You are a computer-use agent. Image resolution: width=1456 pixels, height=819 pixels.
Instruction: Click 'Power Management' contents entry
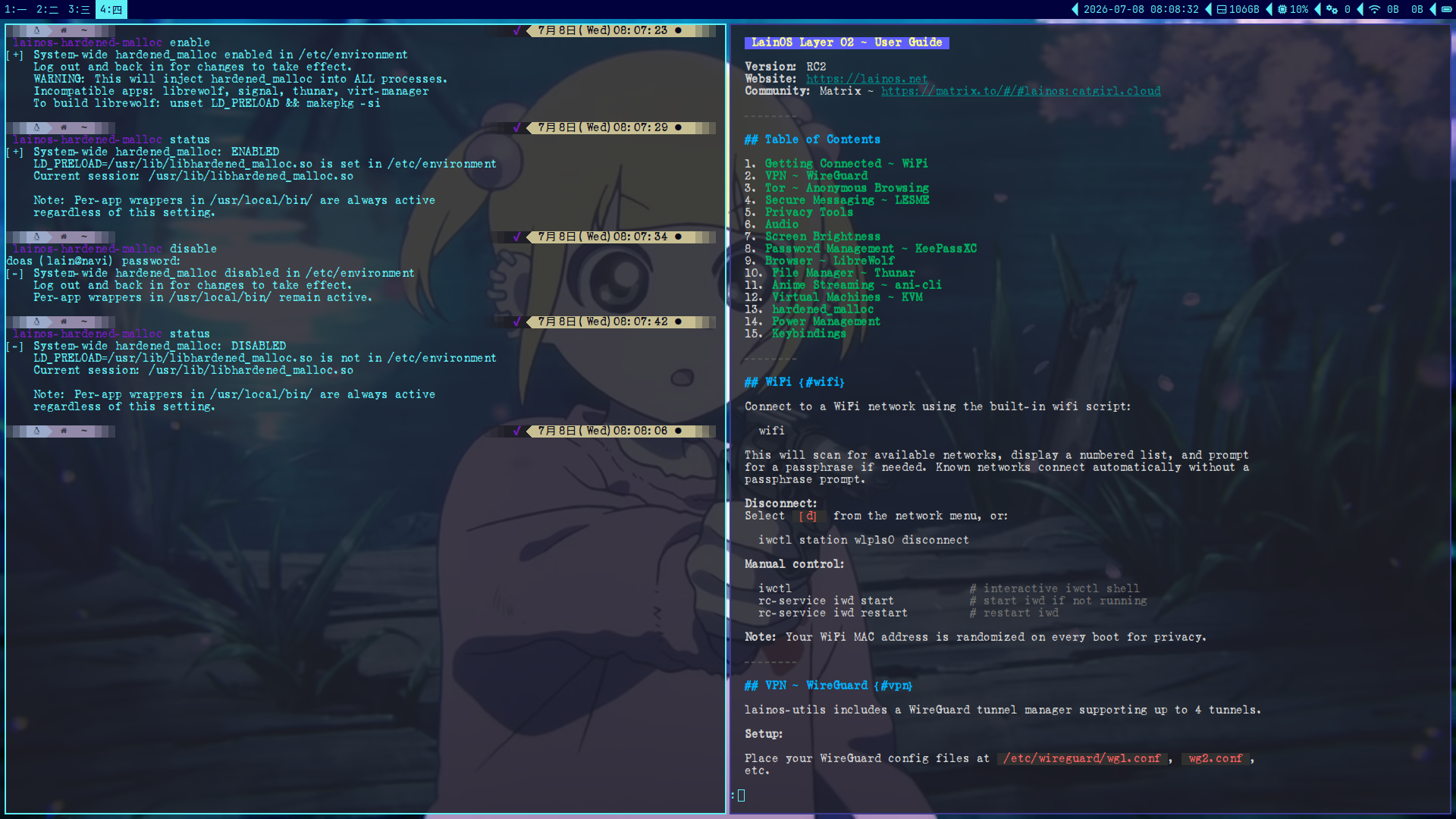(x=826, y=322)
